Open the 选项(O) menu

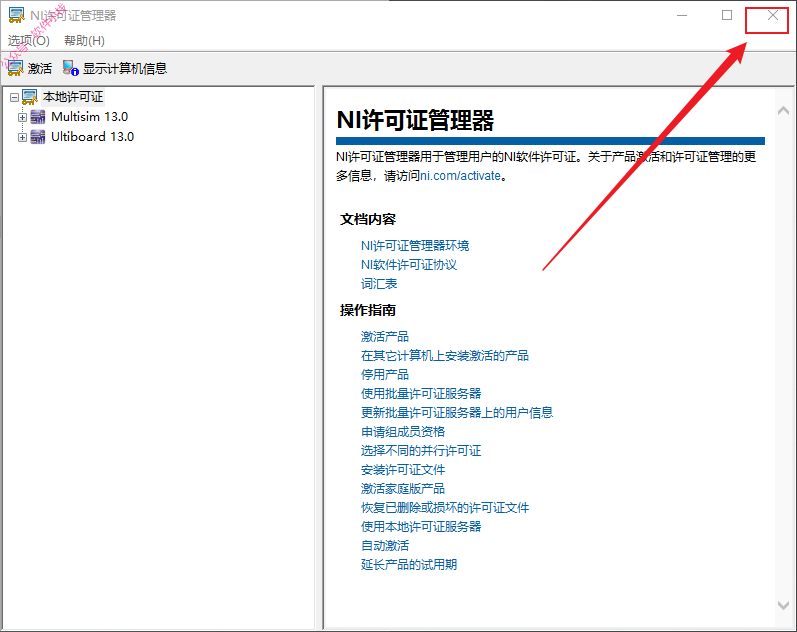point(28,41)
